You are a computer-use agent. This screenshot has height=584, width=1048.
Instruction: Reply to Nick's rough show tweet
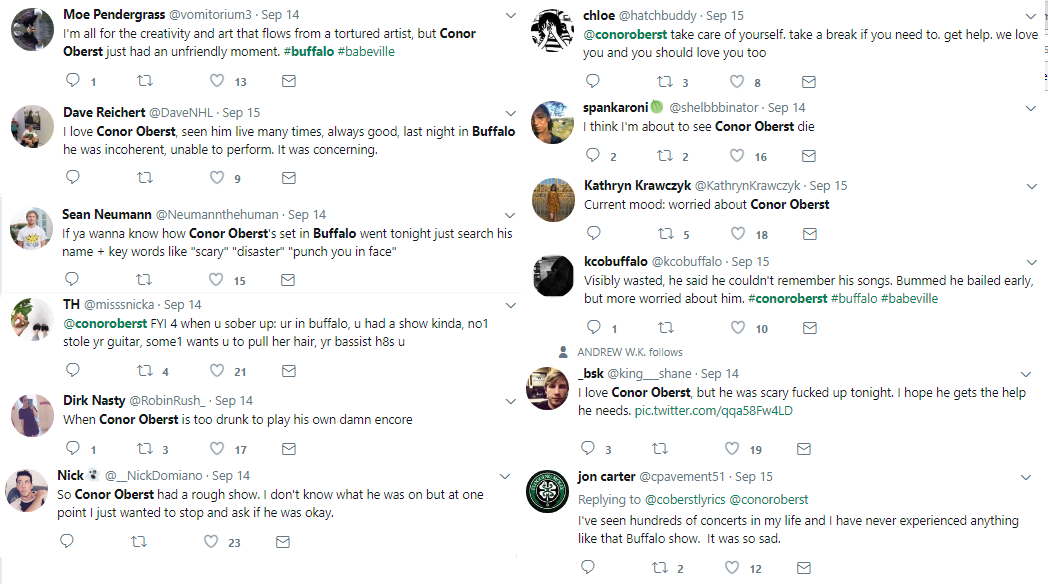pyautogui.click(x=68, y=542)
